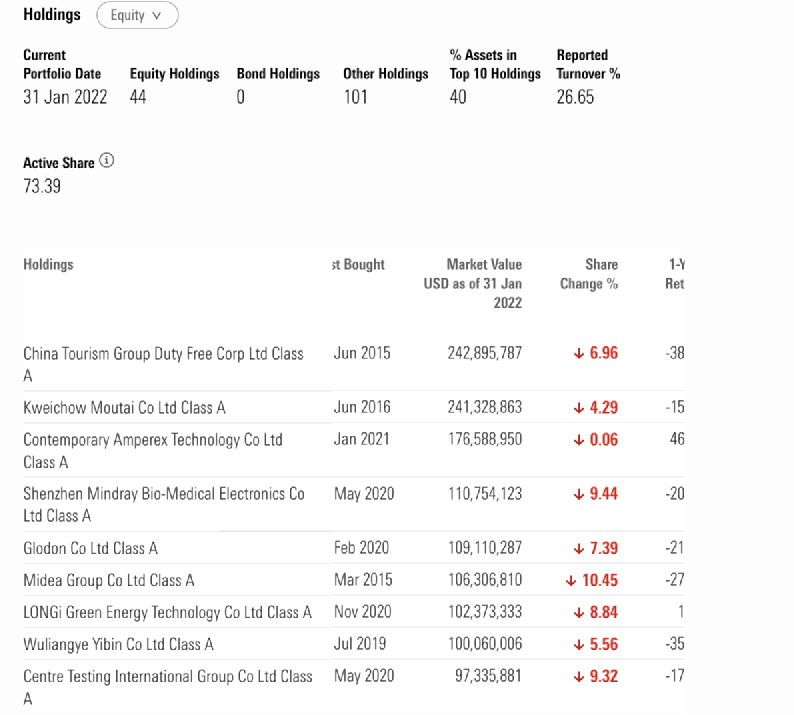Sort by Holdings column header
Image resolution: width=794 pixels, height=715 pixels.
(x=48, y=265)
